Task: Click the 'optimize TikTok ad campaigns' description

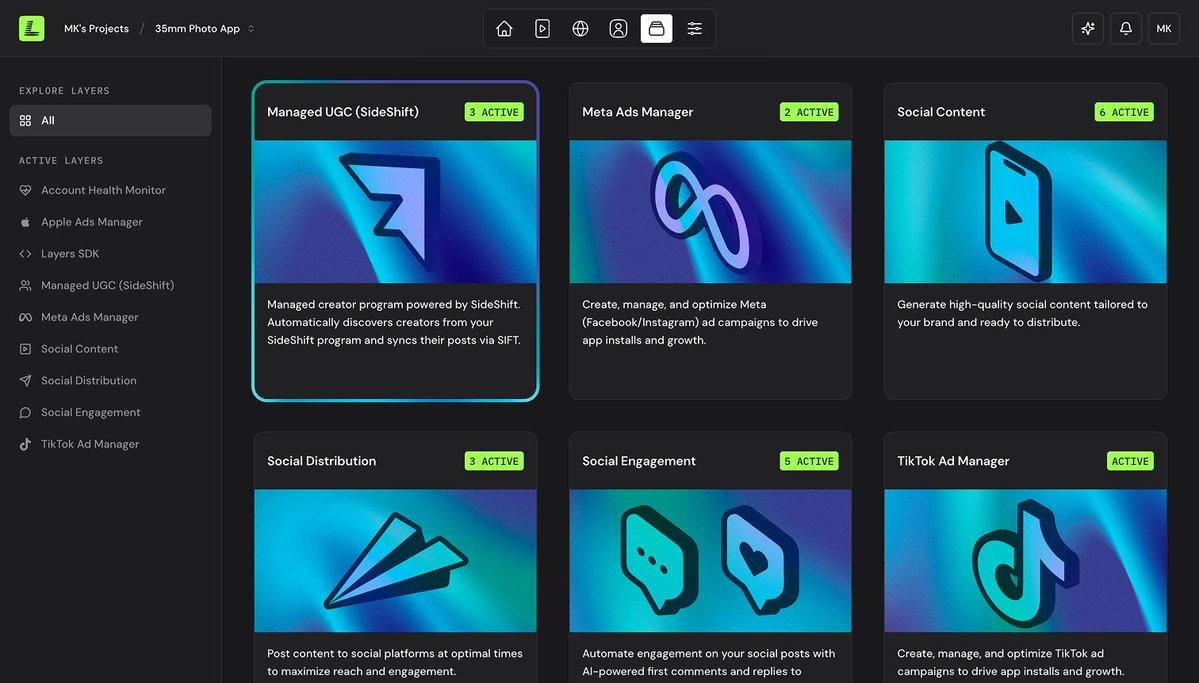Action: [x=1011, y=662]
